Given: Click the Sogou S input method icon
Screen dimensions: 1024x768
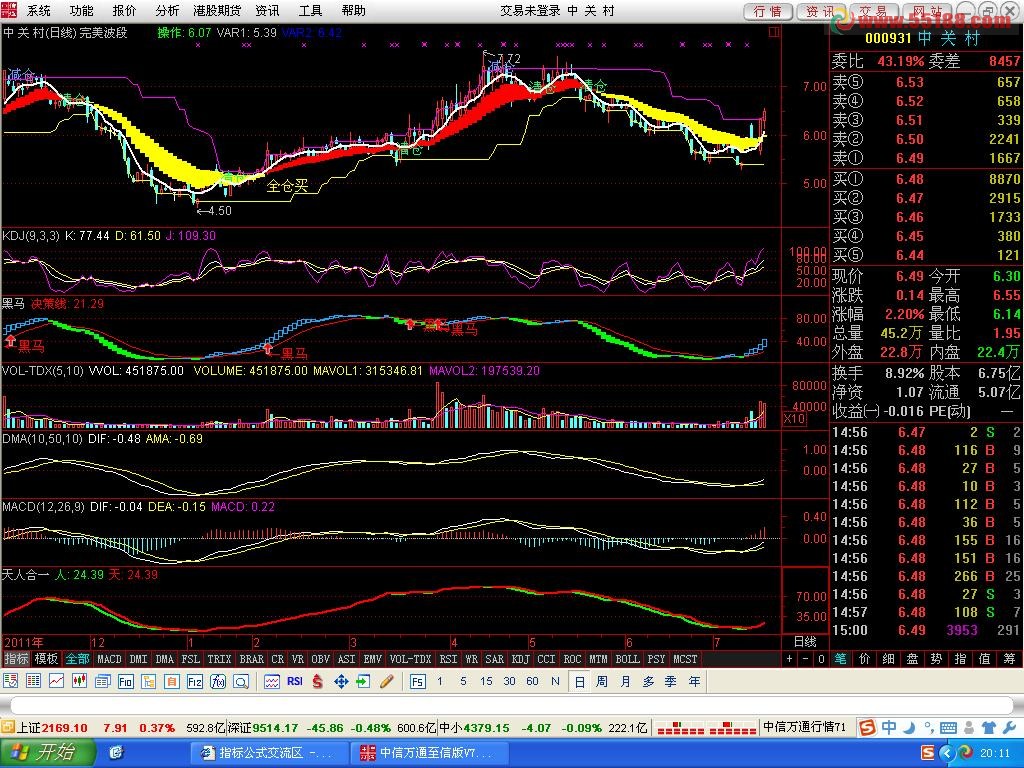Looking at the screenshot, I should 867,727.
